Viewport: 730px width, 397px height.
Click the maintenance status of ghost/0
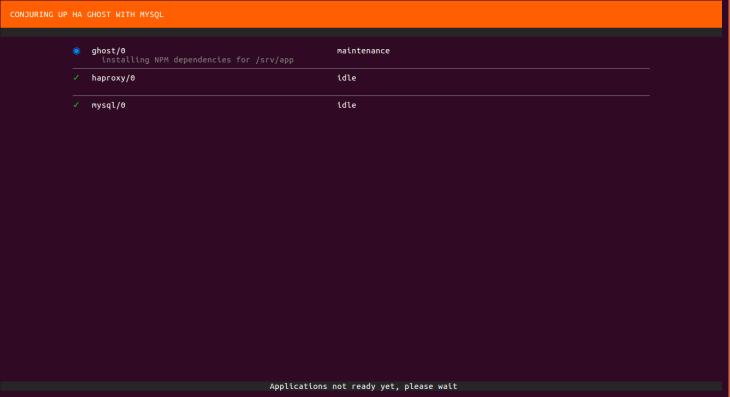tap(363, 51)
